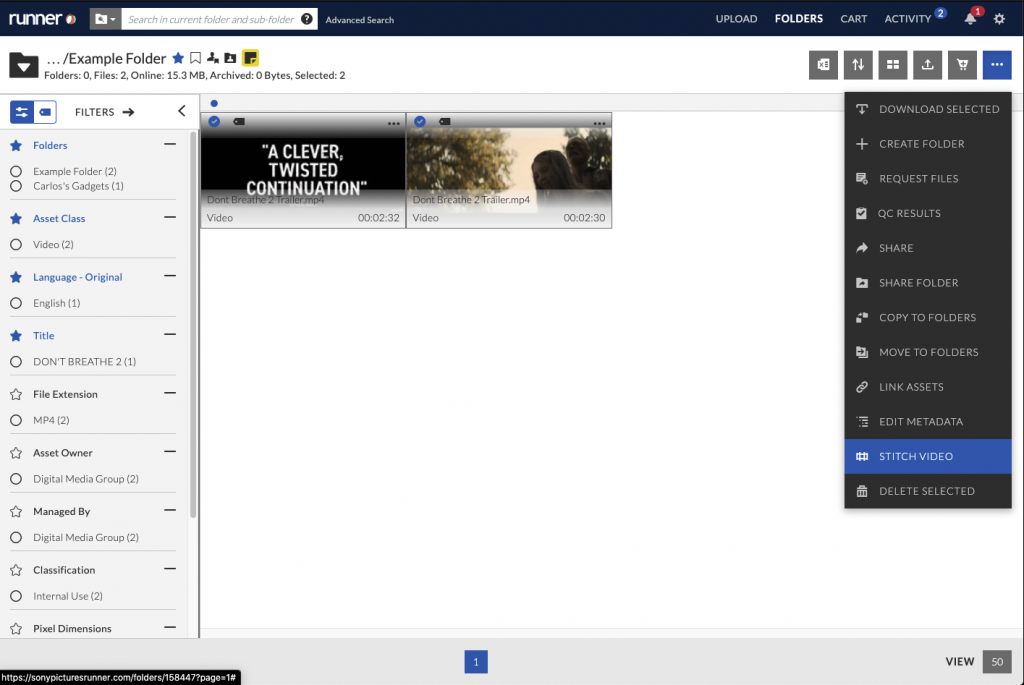Uncheck the first video (00:02:32) selection
This screenshot has width=1024, height=685.
(x=214, y=121)
